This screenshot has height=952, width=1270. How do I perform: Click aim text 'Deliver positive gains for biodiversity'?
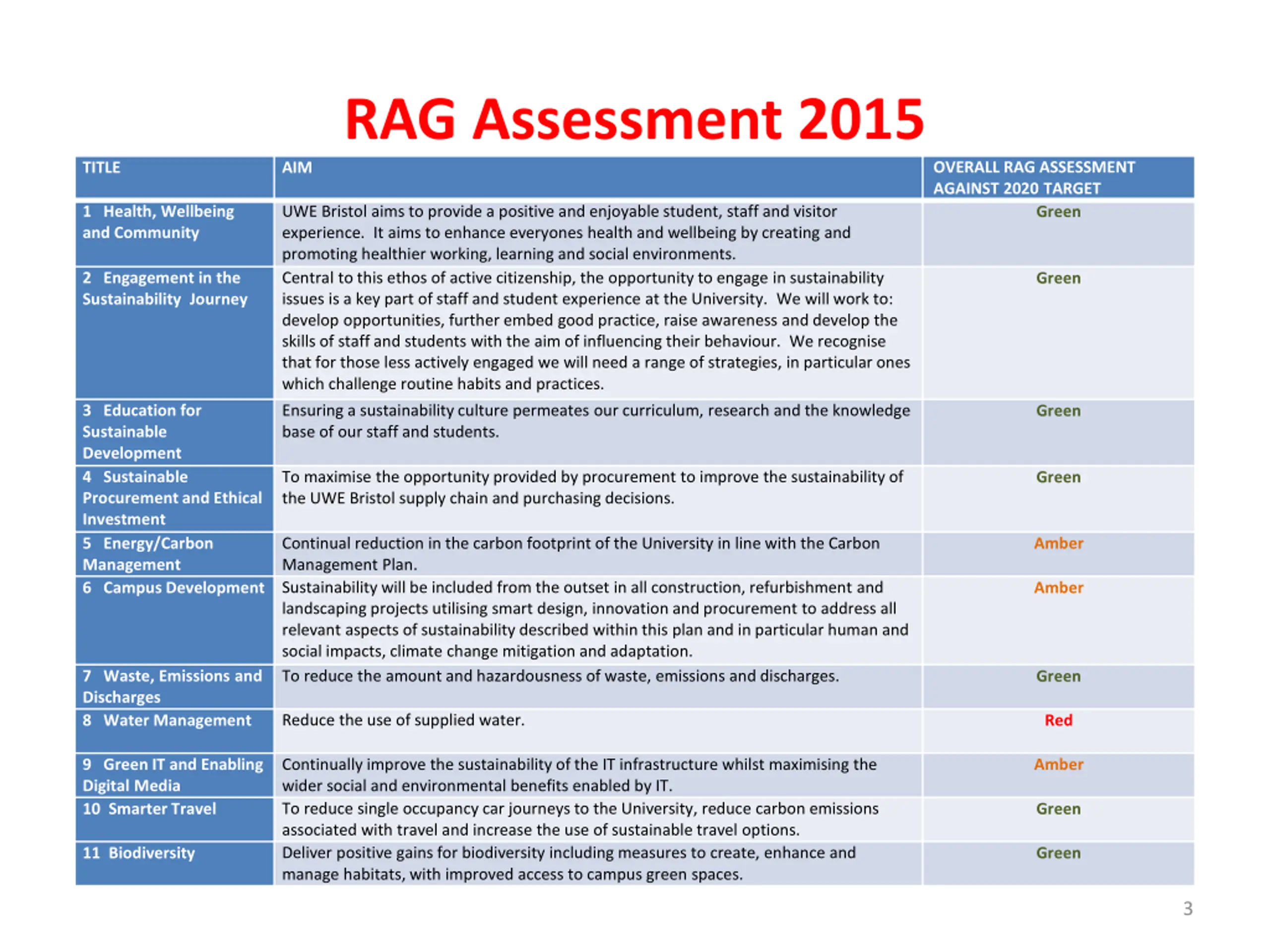pyautogui.click(x=569, y=864)
